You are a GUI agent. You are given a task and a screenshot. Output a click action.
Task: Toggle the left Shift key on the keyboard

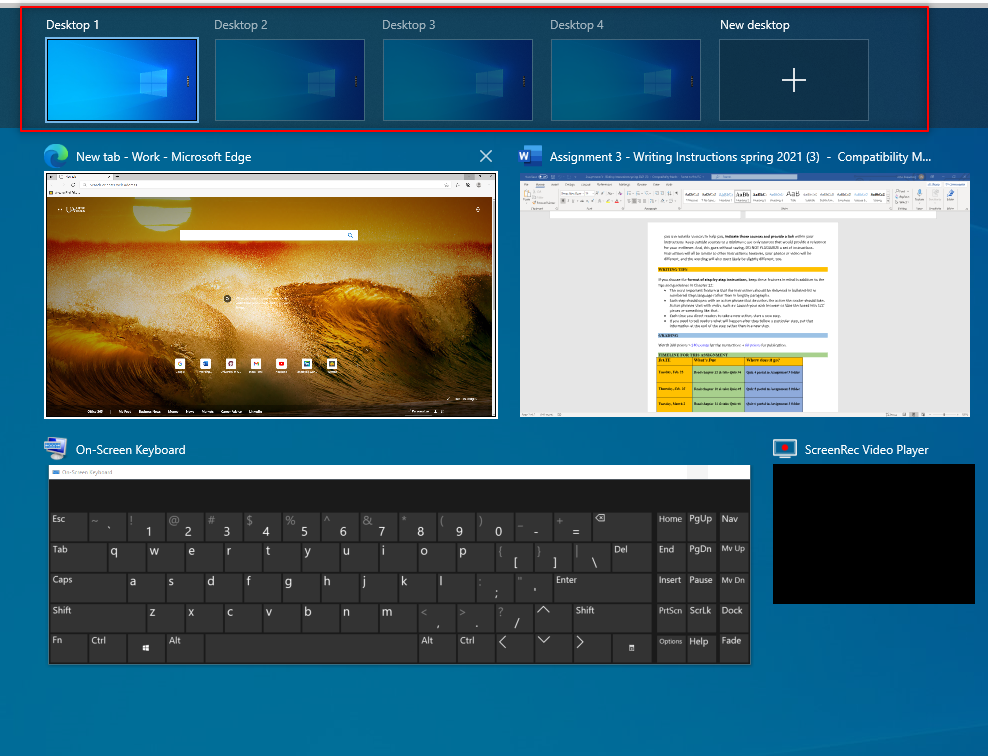tap(97, 618)
